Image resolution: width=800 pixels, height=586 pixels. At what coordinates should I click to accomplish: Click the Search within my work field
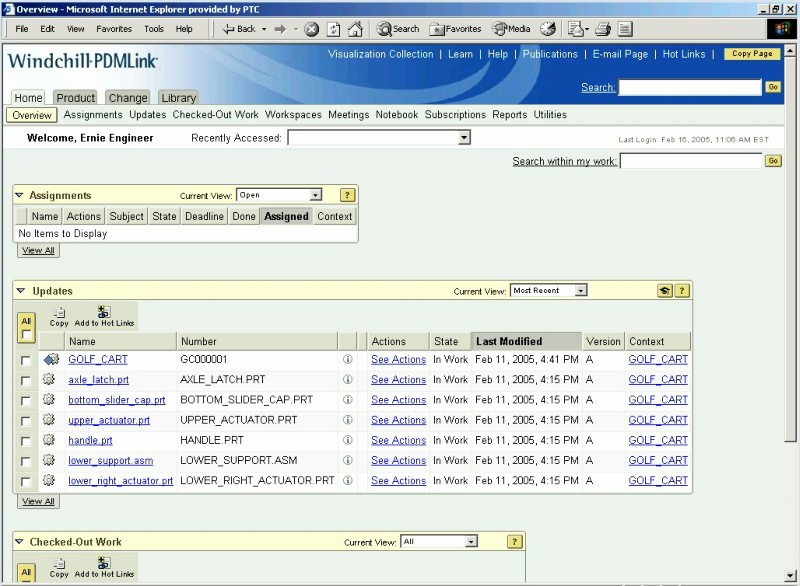pyautogui.click(x=691, y=161)
